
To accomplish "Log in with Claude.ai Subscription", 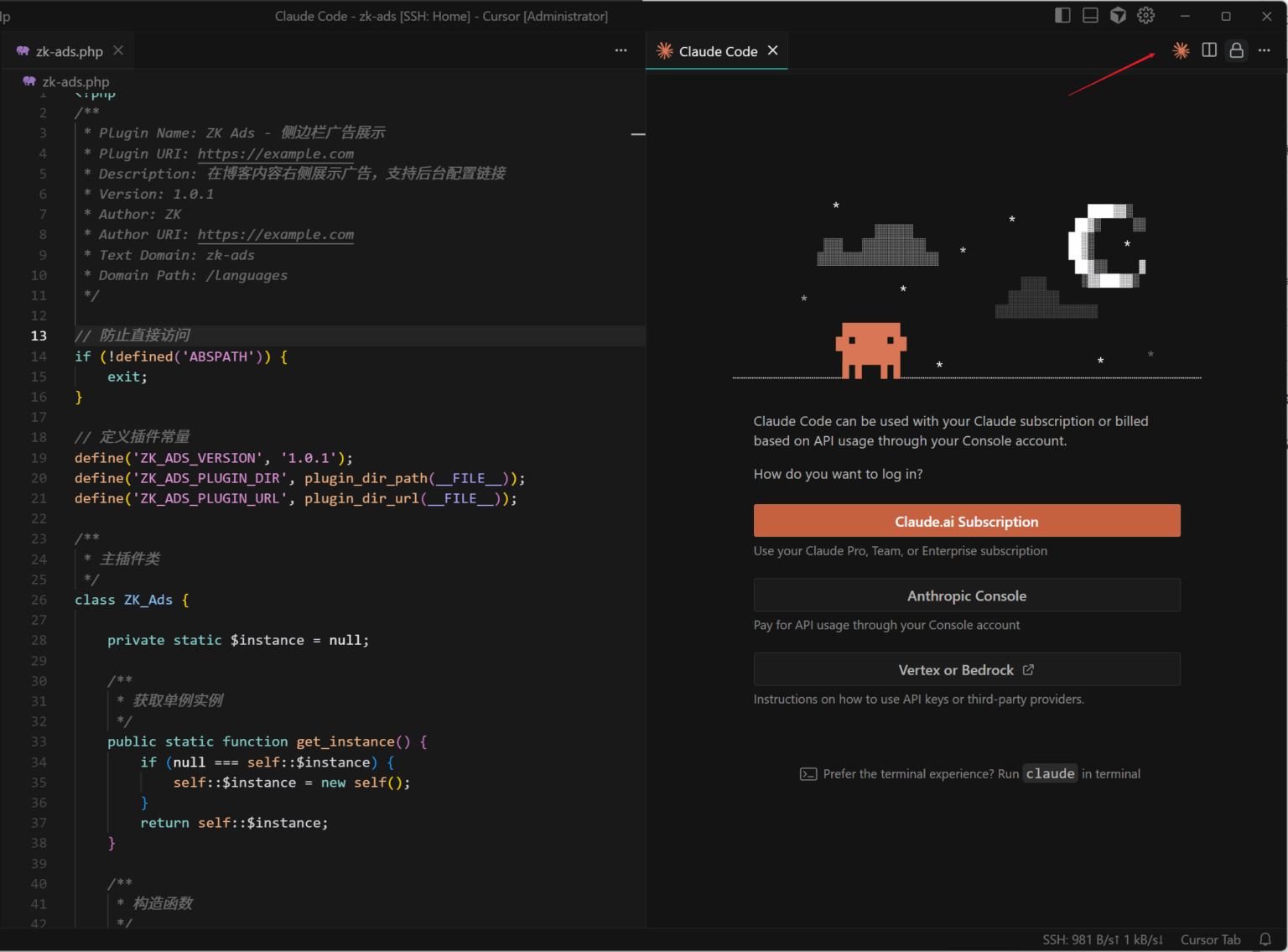I will (x=966, y=521).
